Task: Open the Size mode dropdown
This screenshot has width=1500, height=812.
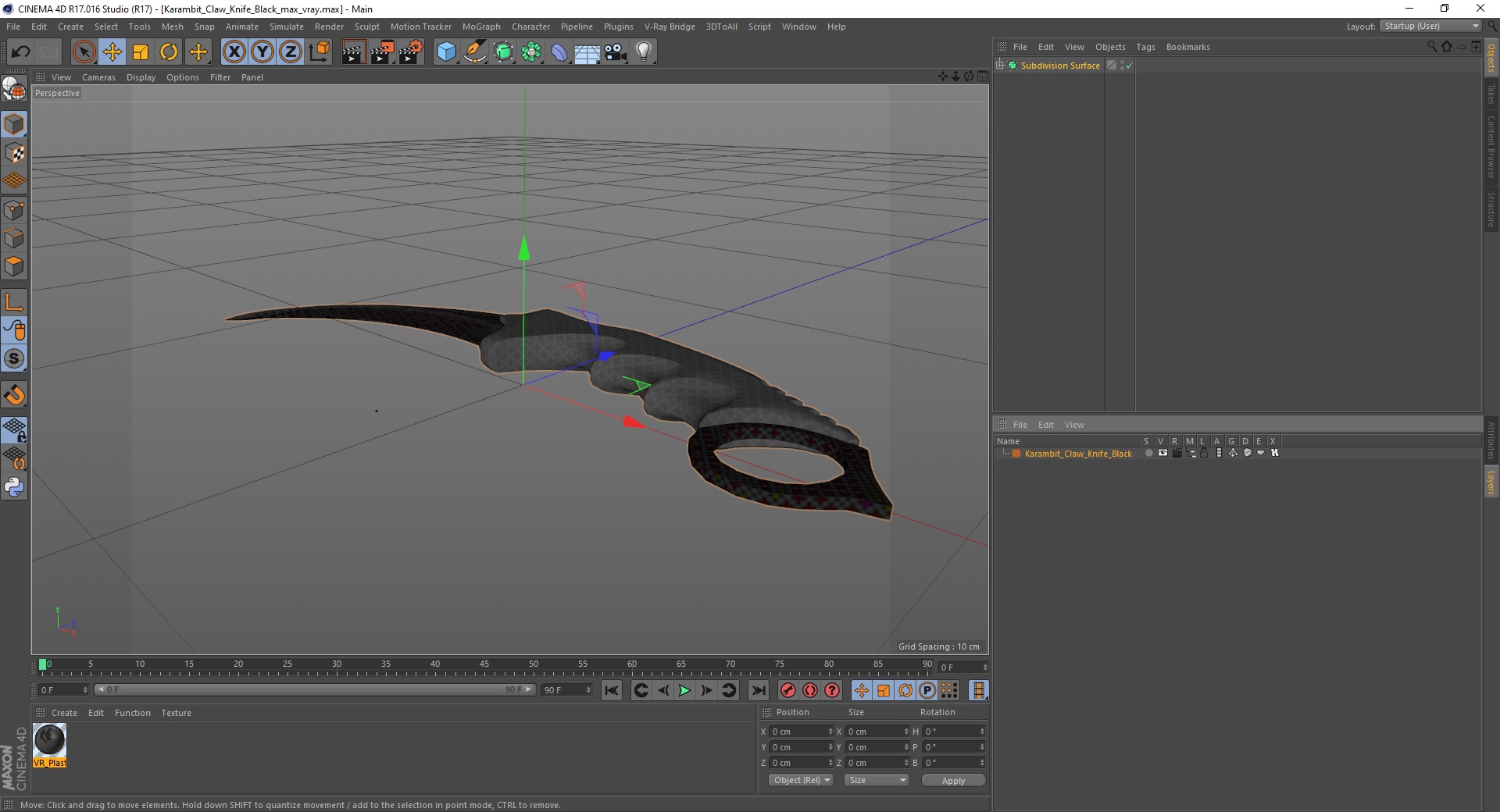Action: coord(877,780)
